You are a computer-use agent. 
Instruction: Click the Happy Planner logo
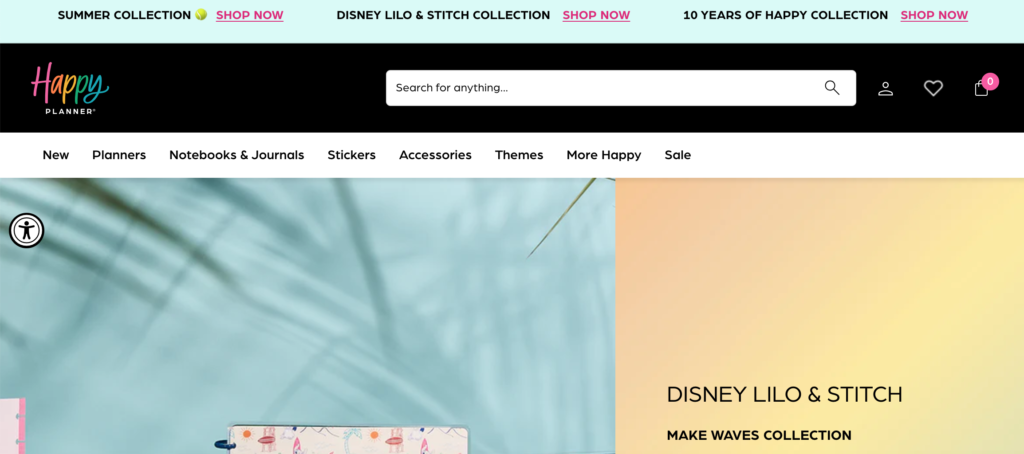(x=70, y=88)
